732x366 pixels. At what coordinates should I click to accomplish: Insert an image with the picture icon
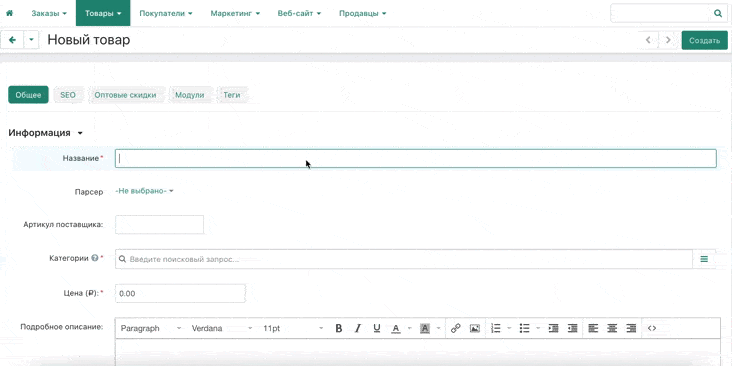tap(475, 328)
